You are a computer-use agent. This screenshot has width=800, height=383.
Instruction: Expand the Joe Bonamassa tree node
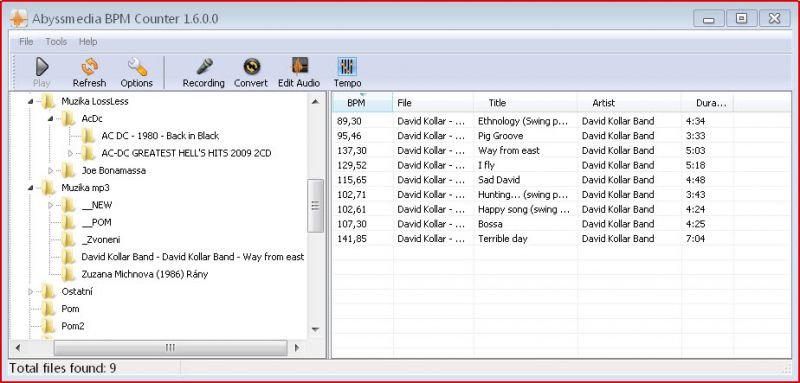51,170
